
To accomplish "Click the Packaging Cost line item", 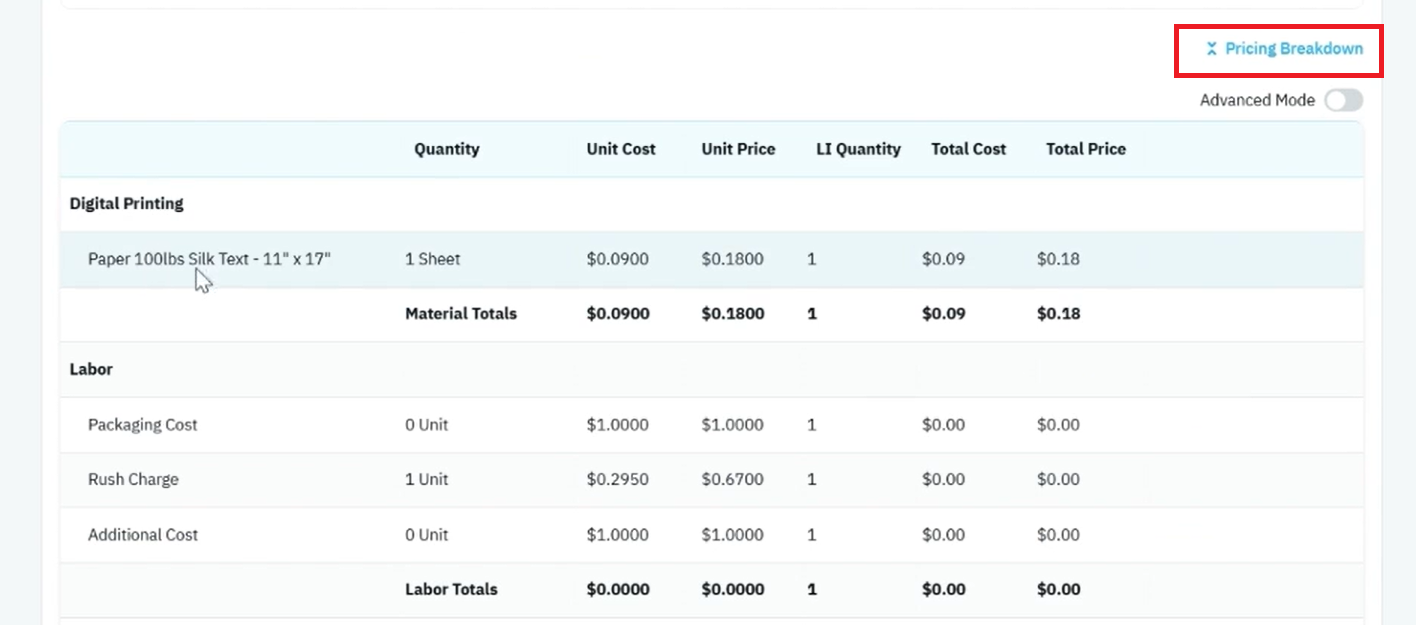I will tap(143, 424).
